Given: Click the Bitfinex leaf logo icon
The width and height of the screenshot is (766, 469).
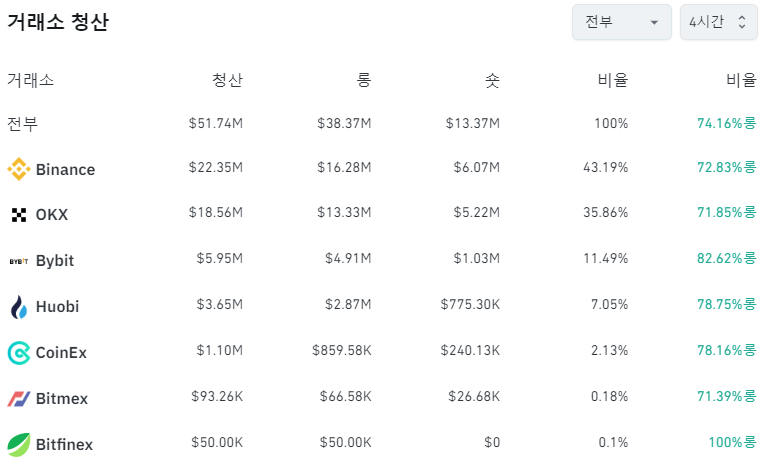Looking at the screenshot, I should point(19,445).
